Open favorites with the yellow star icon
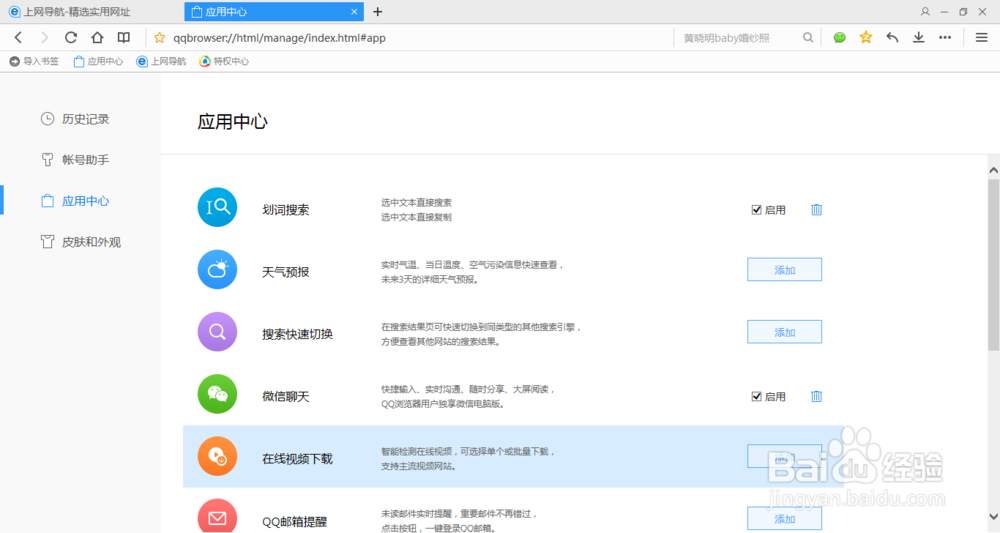Image resolution: width=1000 pixels, height=533 pixels. coord(865,38)
